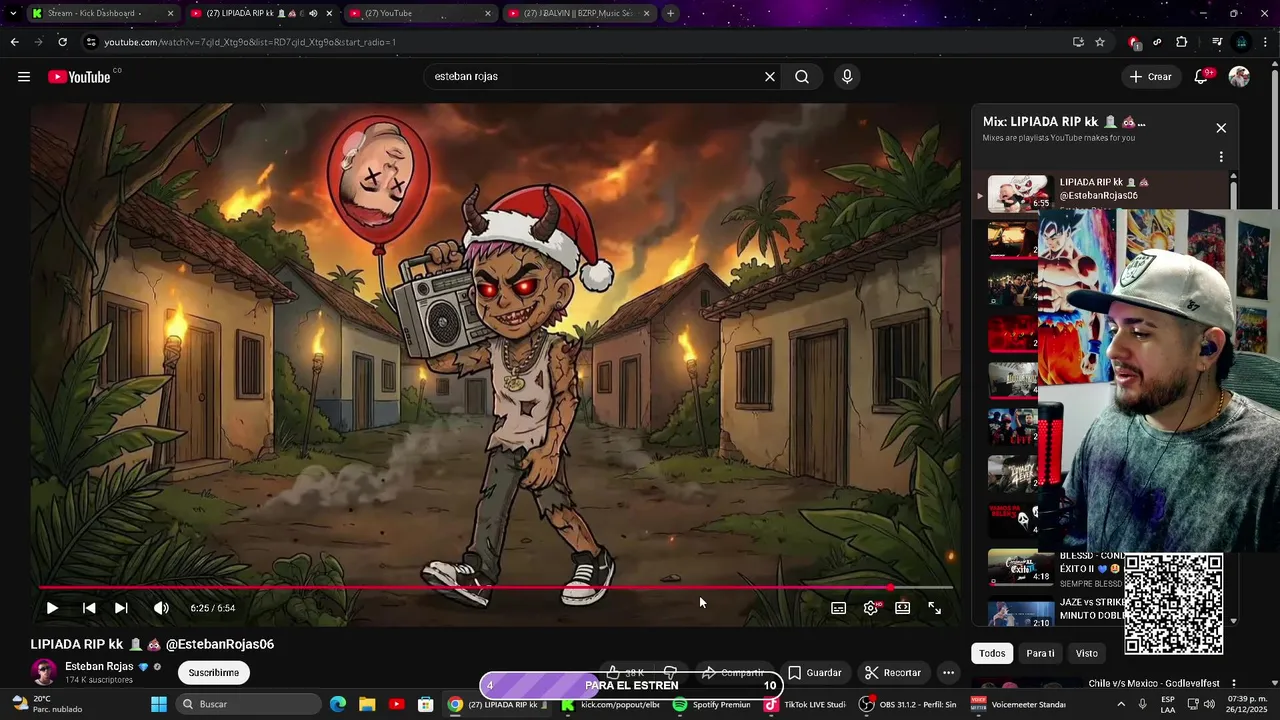
Task: Go to YouTube home via logo
Action: pos(79,77)
